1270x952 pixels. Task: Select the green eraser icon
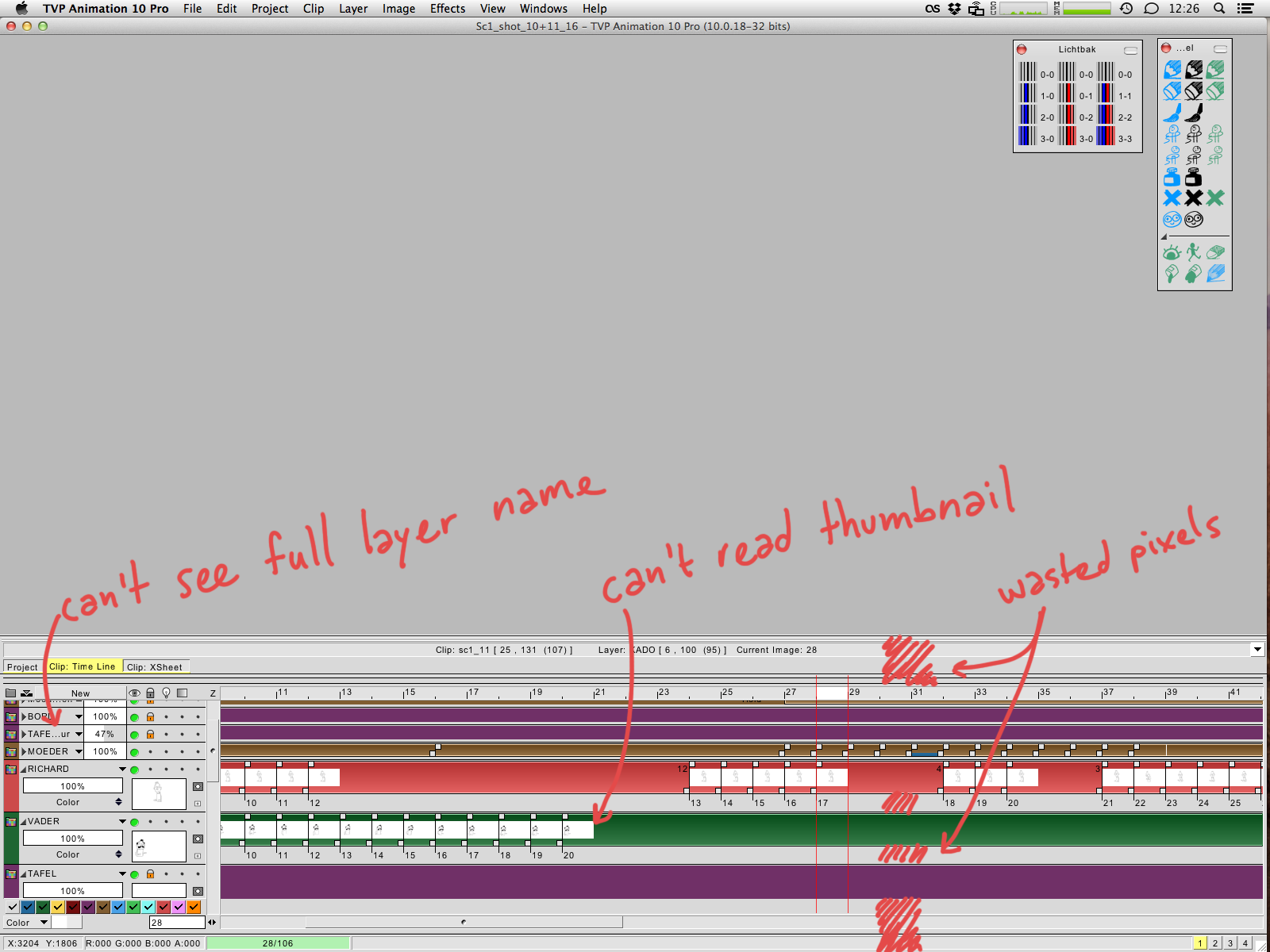(1215, 253)
